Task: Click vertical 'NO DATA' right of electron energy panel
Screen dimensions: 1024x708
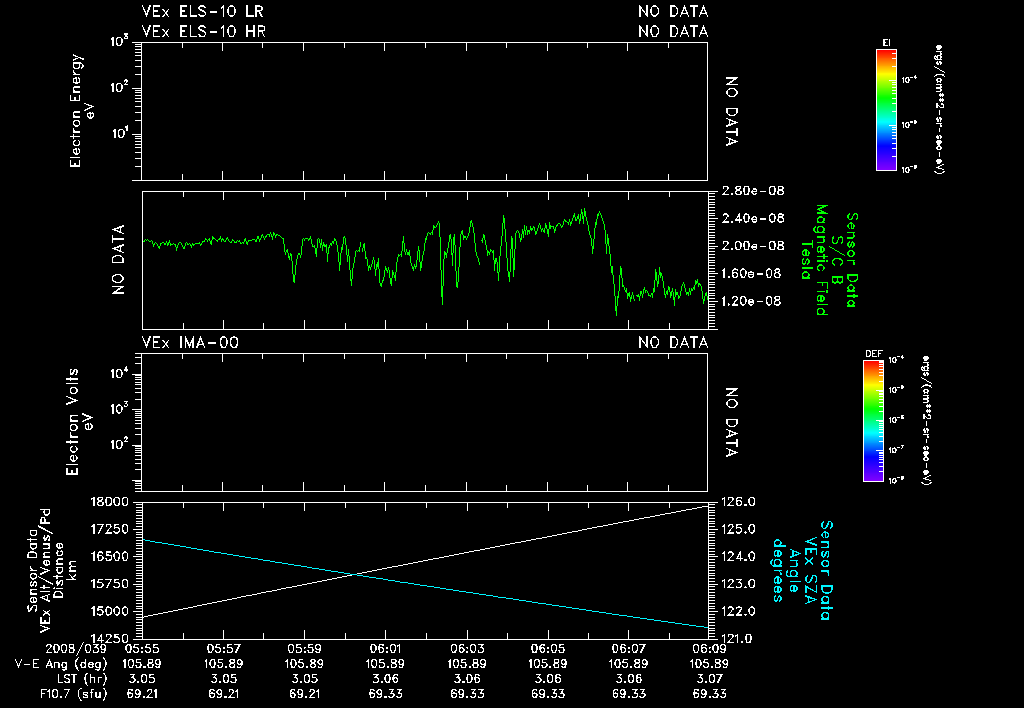Action: coord(731,111)
